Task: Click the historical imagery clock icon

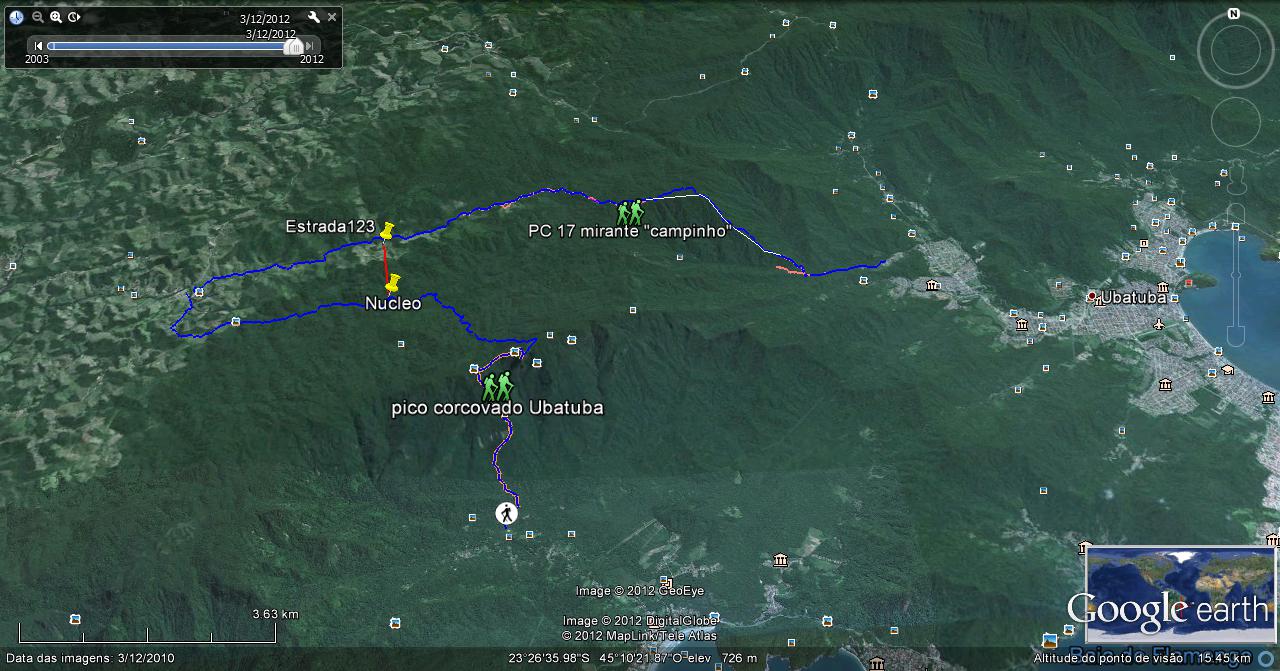Action: (x=16, y=17)
